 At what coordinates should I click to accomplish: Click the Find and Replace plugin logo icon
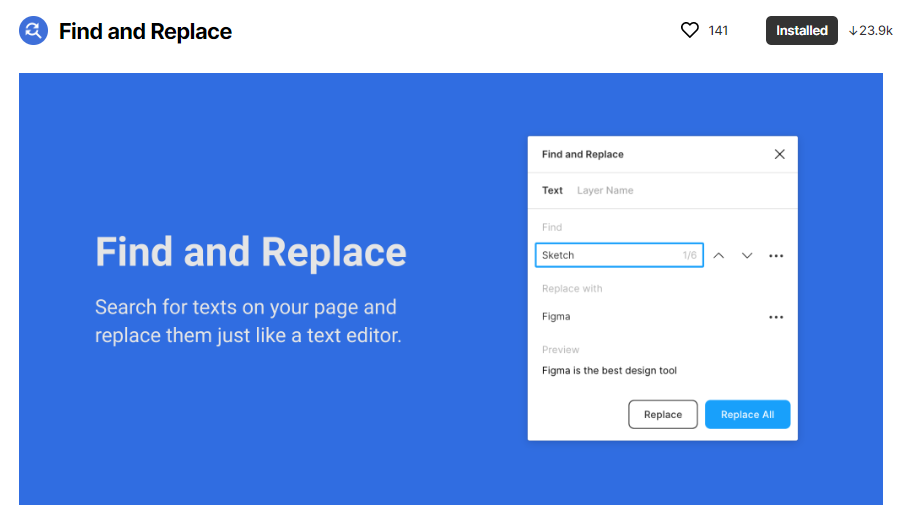click(34, 31)
